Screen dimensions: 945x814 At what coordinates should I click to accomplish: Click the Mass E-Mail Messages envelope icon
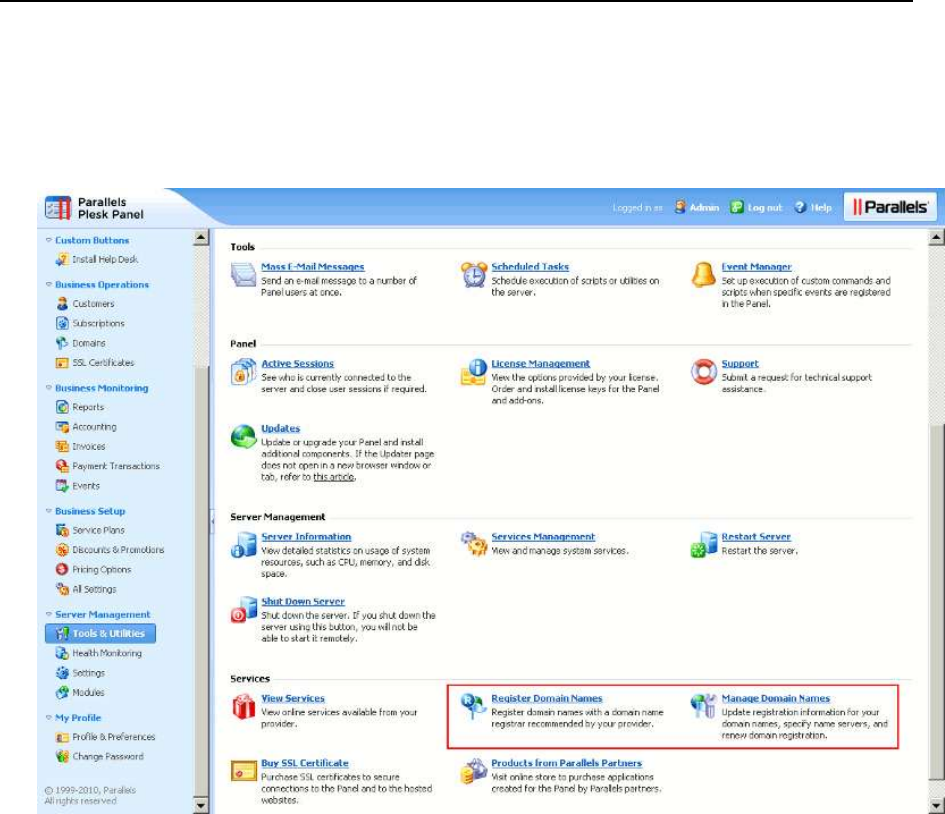pyautogui.click(x=243, y=275)
